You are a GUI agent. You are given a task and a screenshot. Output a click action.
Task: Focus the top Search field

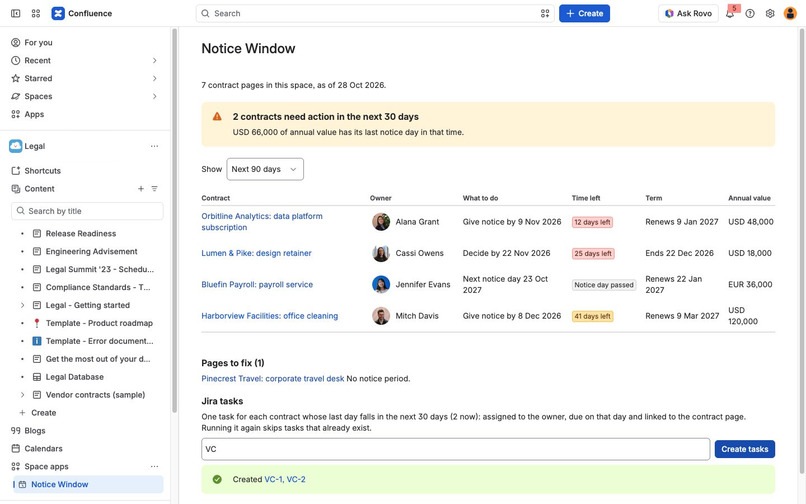point(375,13)
